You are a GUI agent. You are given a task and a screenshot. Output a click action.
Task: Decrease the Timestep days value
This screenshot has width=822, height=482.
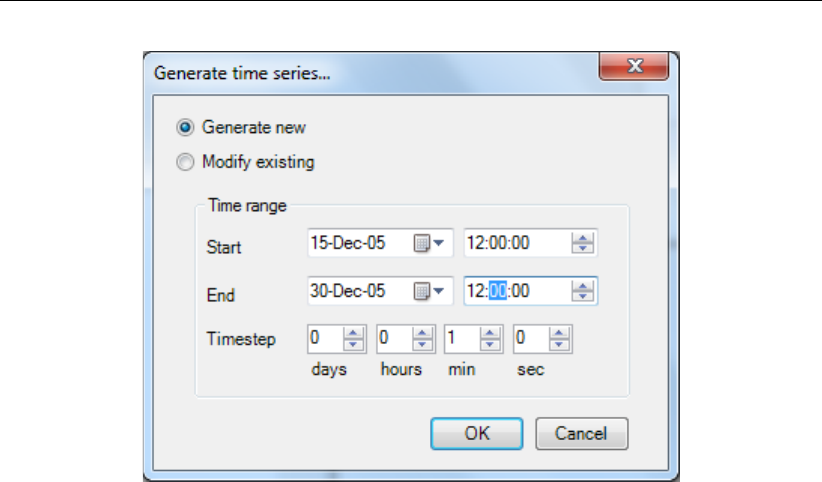(x=353, y=344)
